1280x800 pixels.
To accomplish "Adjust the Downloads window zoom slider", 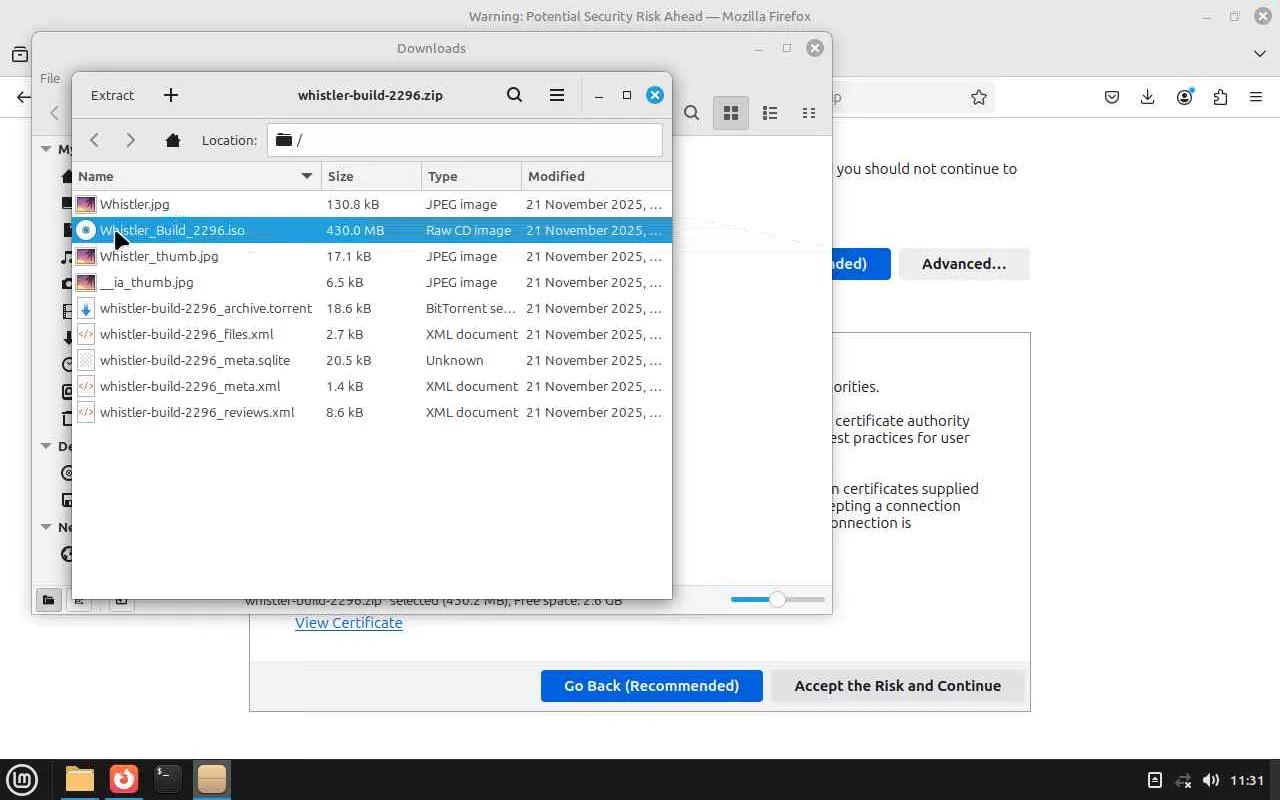I will click(x=777, y=599).
